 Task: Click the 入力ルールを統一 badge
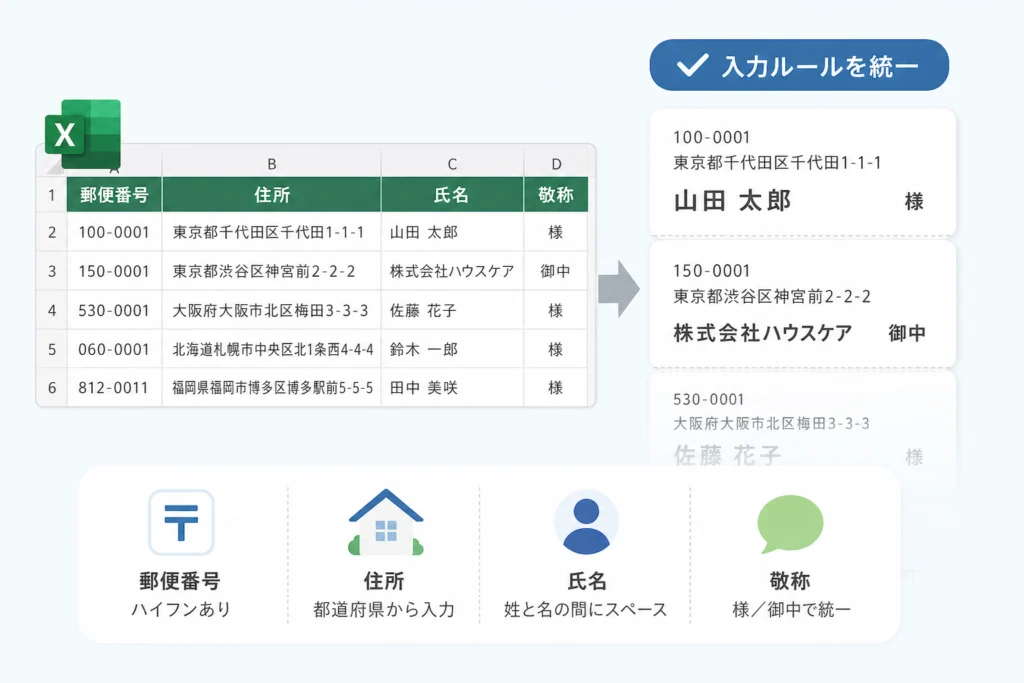point(799,65)
